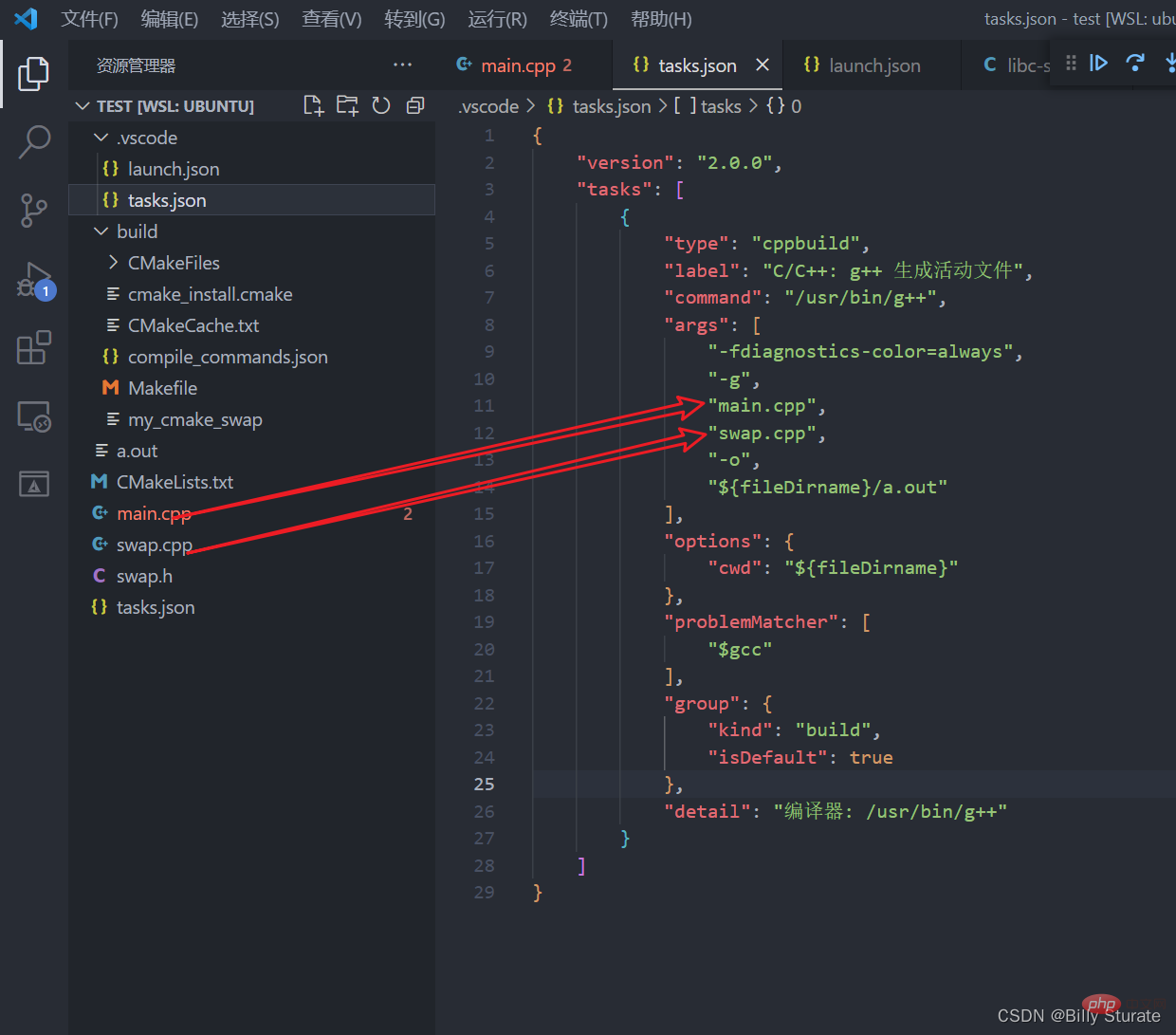Image resolution: width=1176 pixels, height=1035 pixels.
Task: Refresh the explorer file tree
Action: tap(381, 105)
